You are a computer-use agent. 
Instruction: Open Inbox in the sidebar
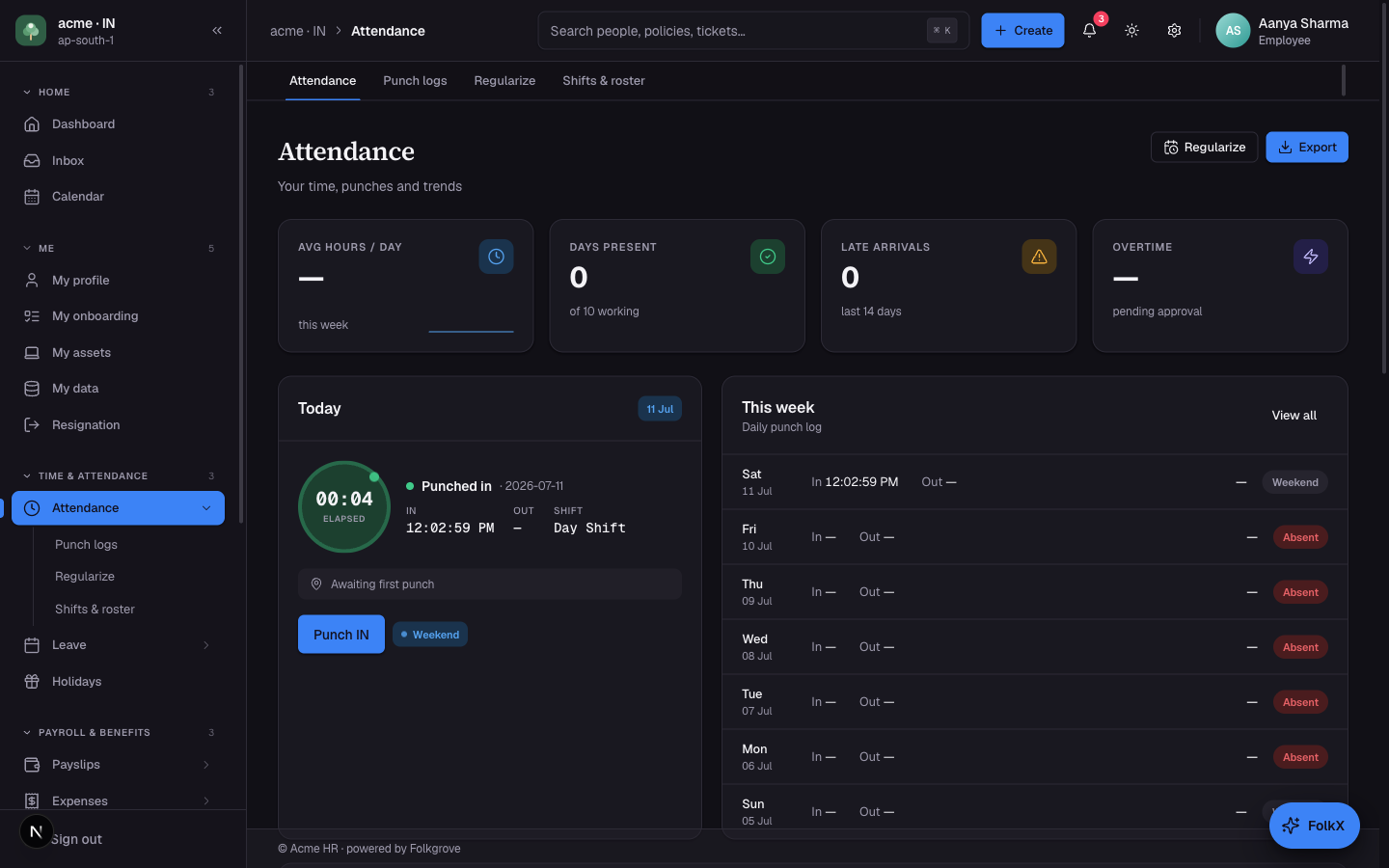[118, 161]
